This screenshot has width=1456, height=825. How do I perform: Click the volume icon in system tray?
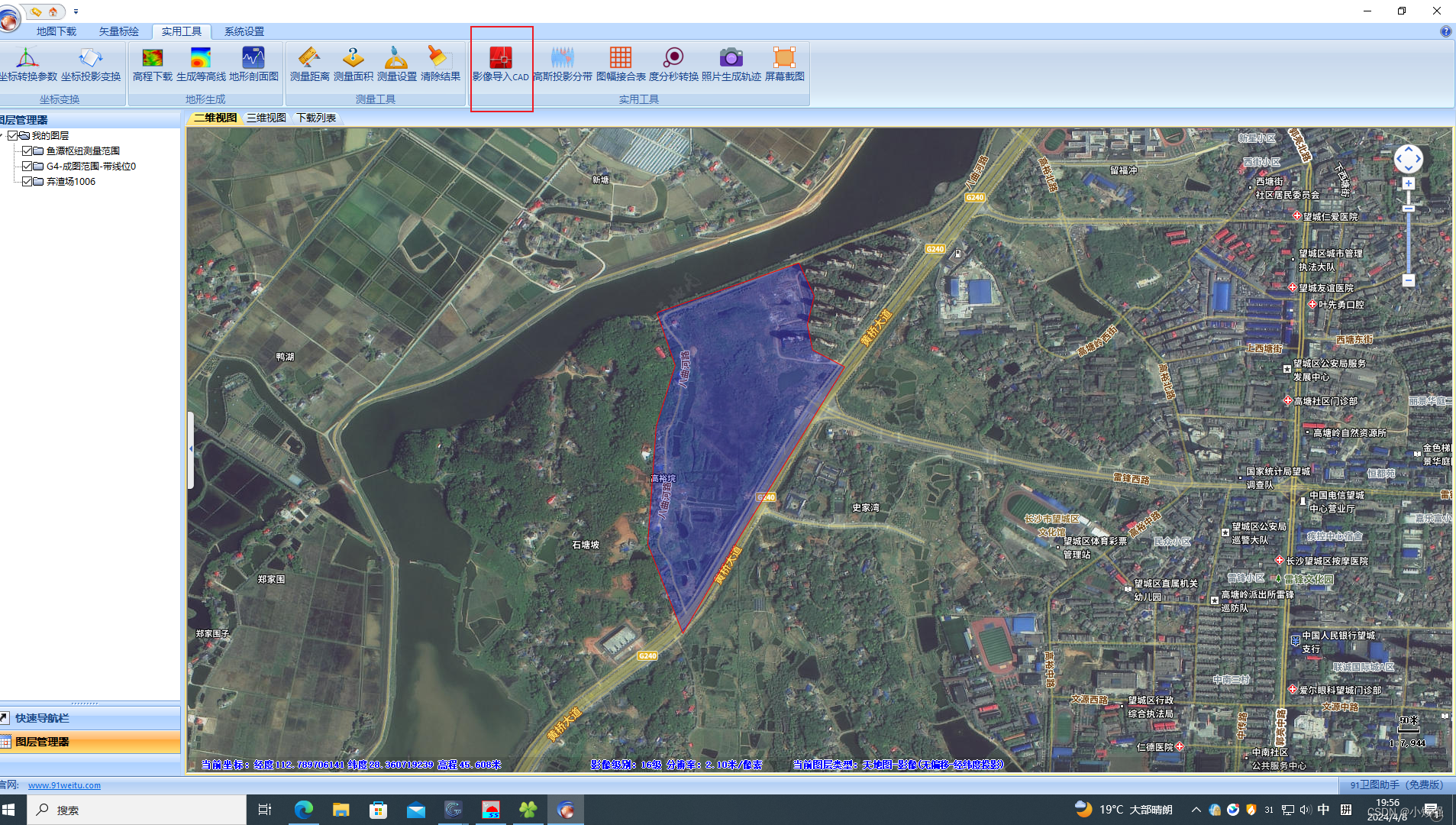[1305, 810]
